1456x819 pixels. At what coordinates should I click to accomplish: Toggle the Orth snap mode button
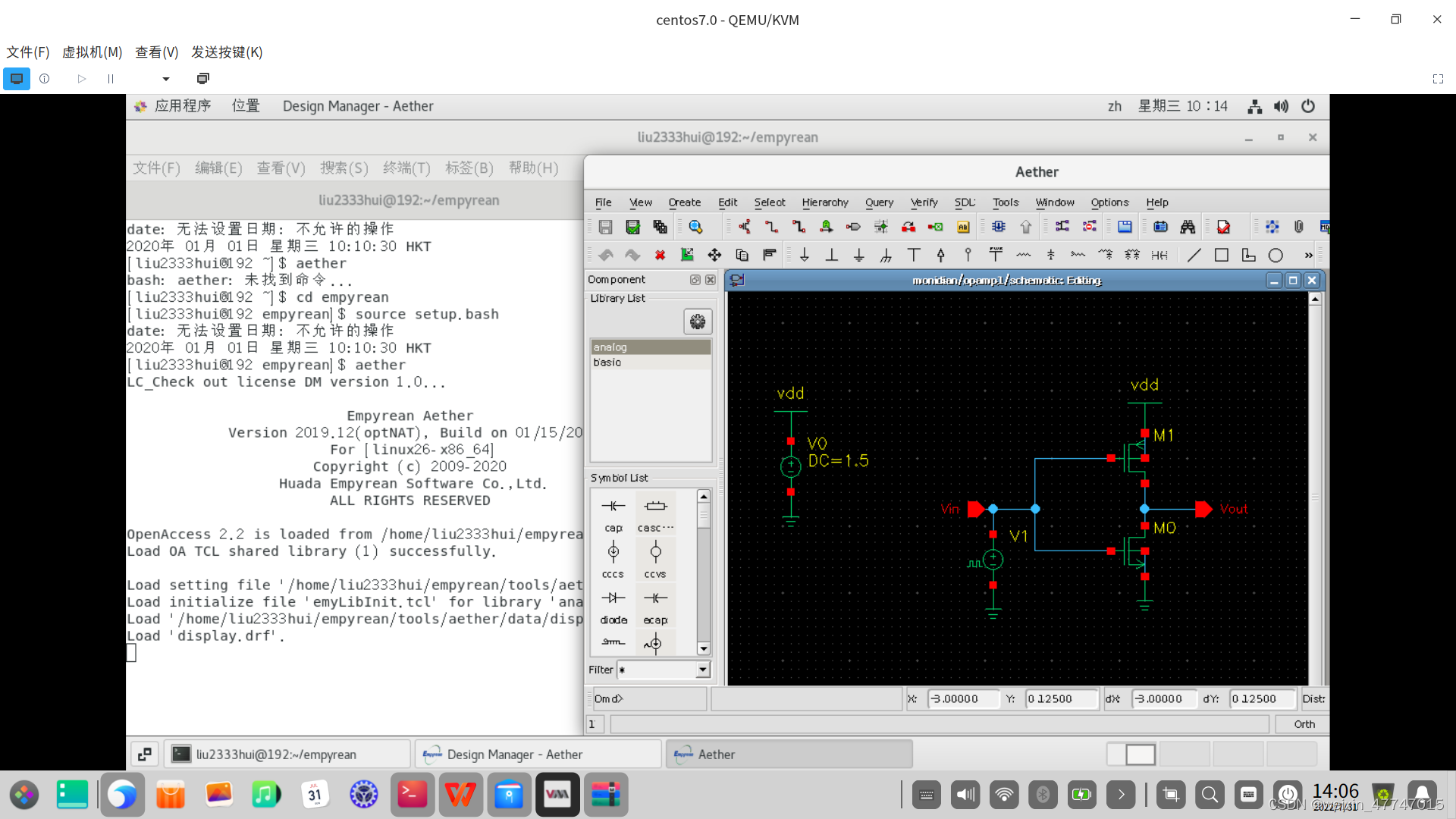tap(1304, 724)
